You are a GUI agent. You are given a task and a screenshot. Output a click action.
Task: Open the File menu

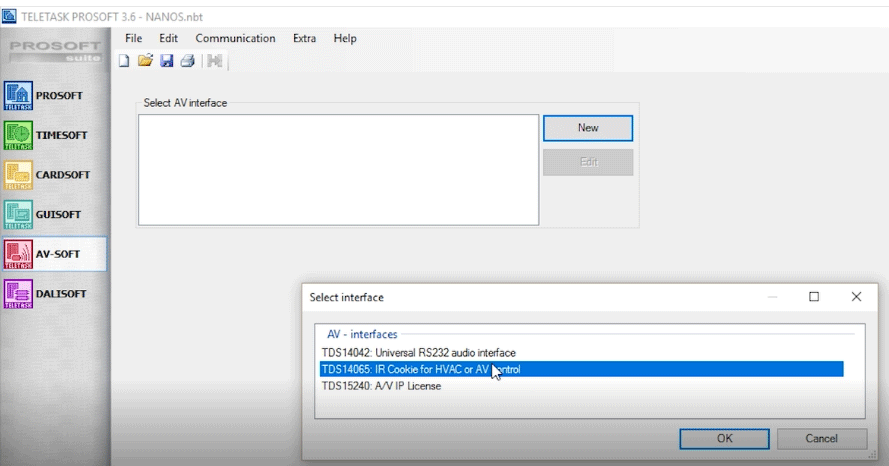134,38
